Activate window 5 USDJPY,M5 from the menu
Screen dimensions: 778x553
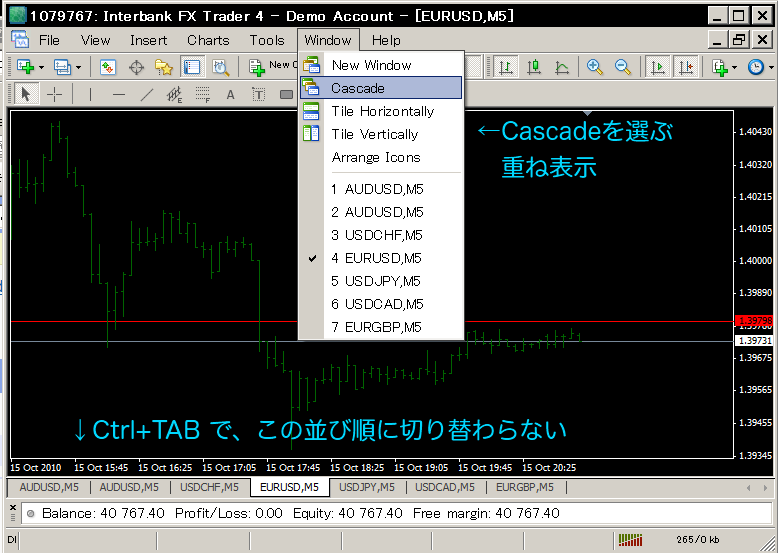[381, 281]
